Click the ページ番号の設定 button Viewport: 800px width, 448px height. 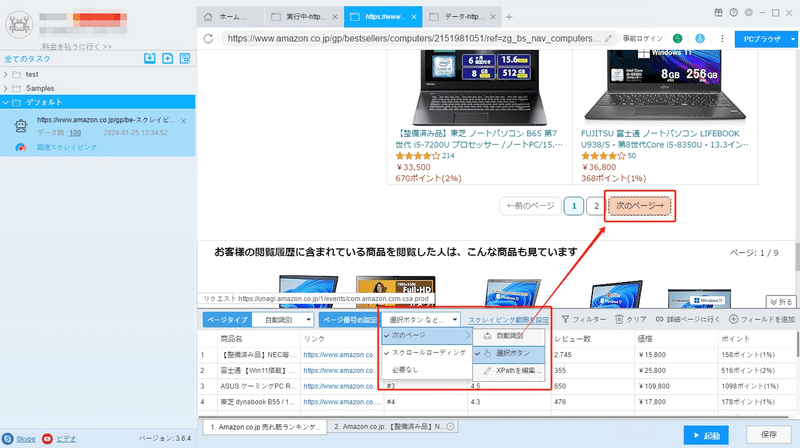(x=350, y=320)
